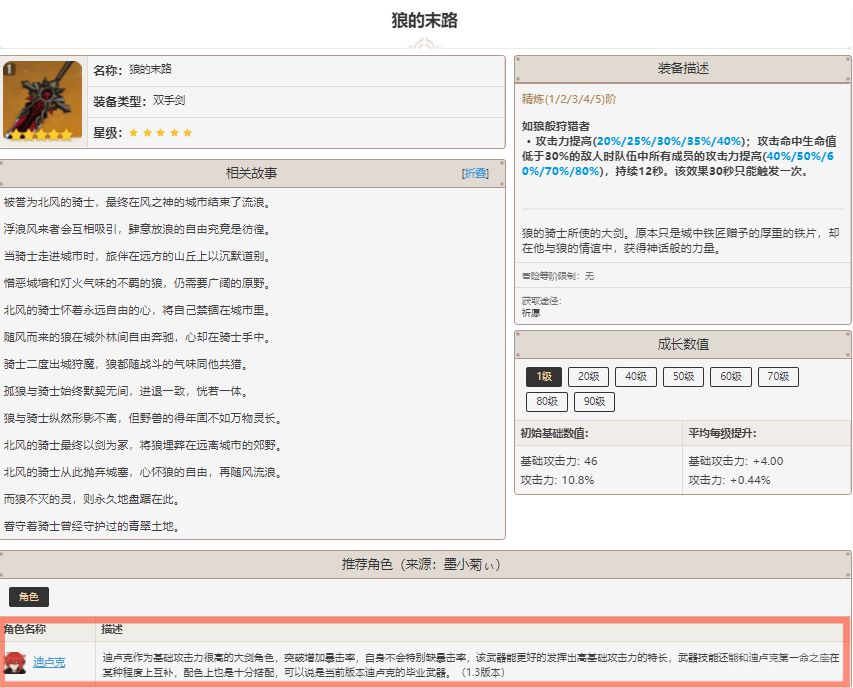Image resolution: width=853 pixels, height=688 pixels.
Task: Click the 初始基础数值 column header
Action: [554, 433]
